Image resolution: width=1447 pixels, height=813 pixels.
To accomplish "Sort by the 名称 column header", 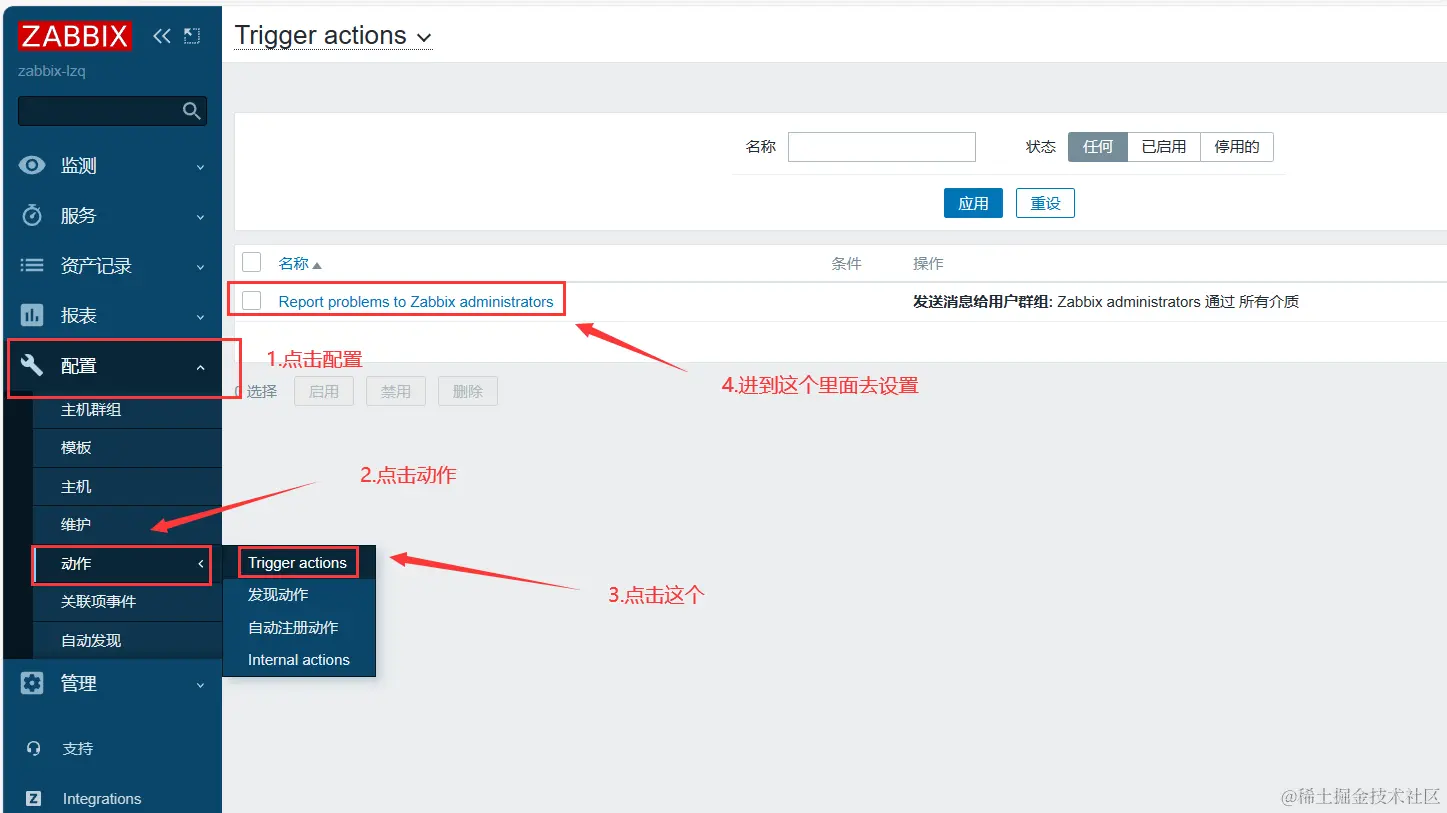I will [294, 264].
